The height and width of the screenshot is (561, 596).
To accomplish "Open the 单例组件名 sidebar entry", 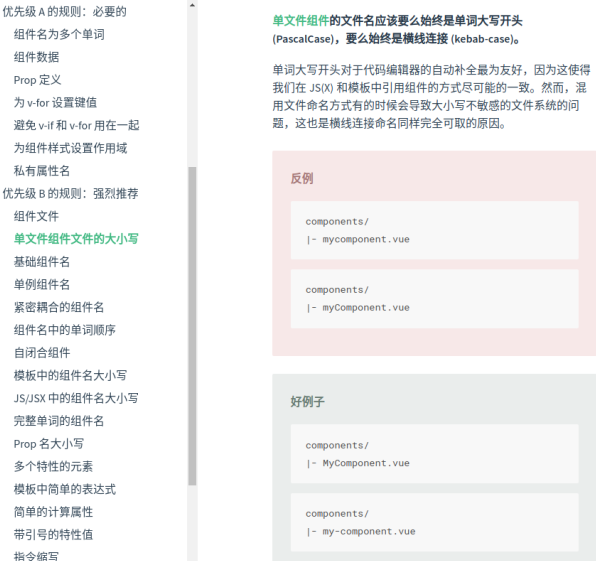I will pos(42,285).
